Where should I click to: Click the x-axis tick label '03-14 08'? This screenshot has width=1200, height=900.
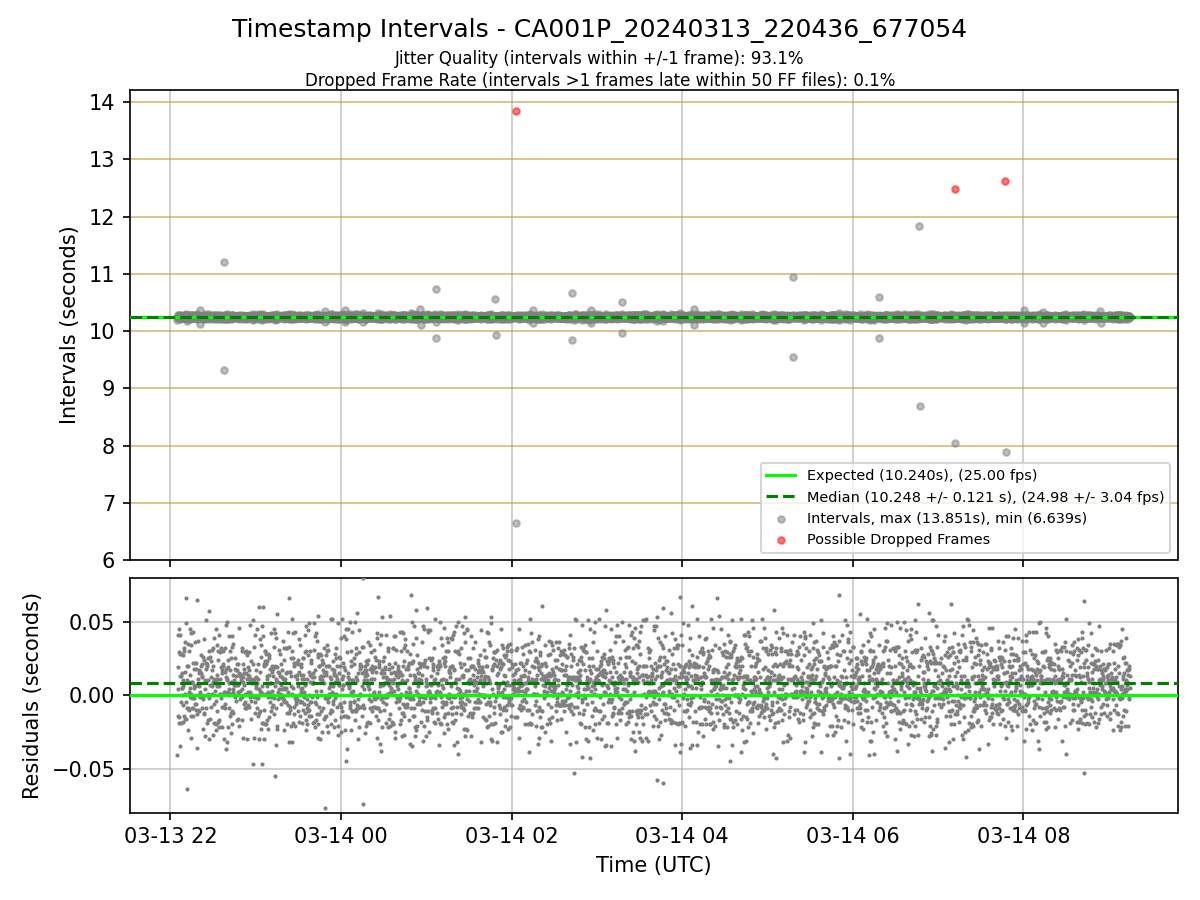coord(1023,835)
